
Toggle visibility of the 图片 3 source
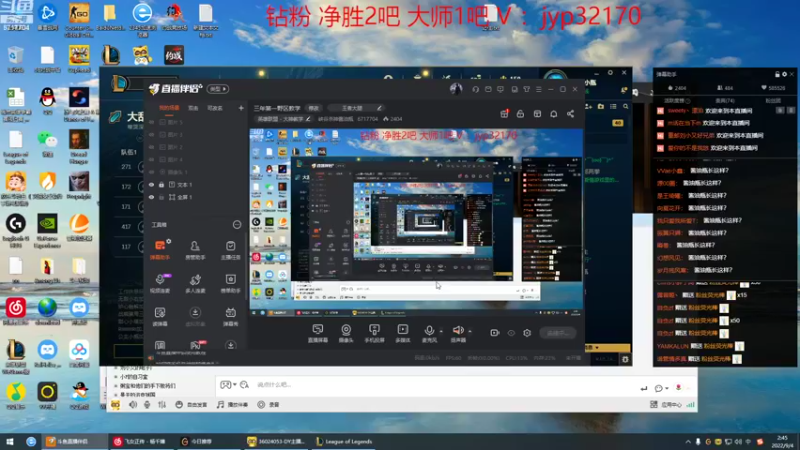pos(152,135)
